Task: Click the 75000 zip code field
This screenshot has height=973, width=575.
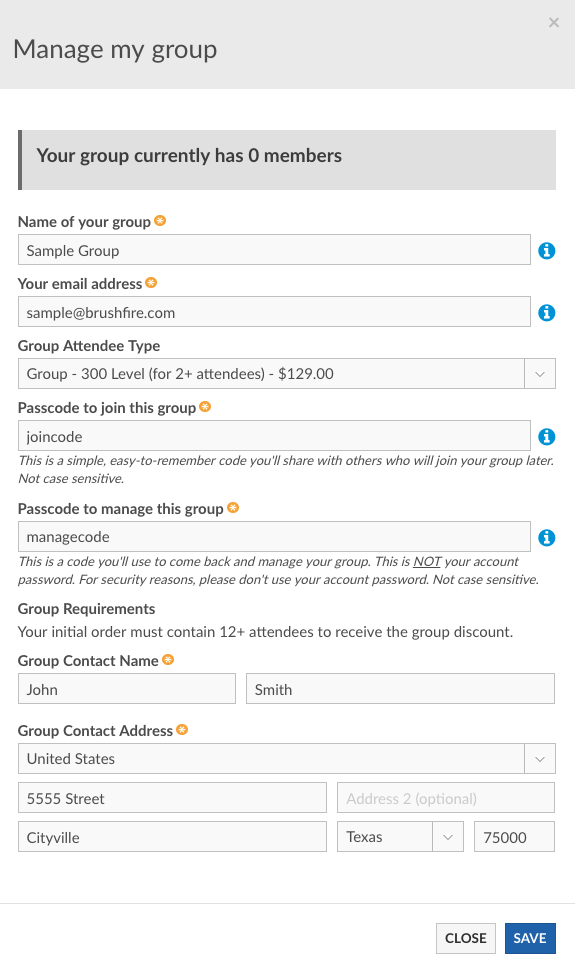Action: [x=514, y=836]
